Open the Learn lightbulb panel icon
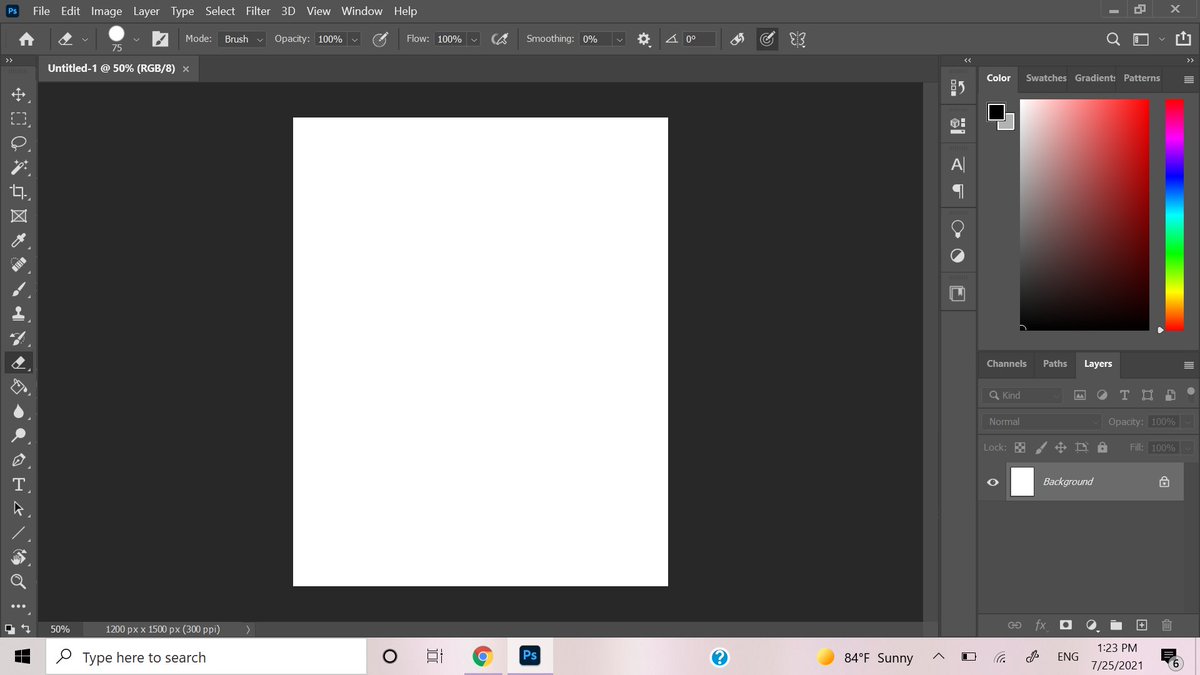The image size is (1200, 675). pos(958,229)
